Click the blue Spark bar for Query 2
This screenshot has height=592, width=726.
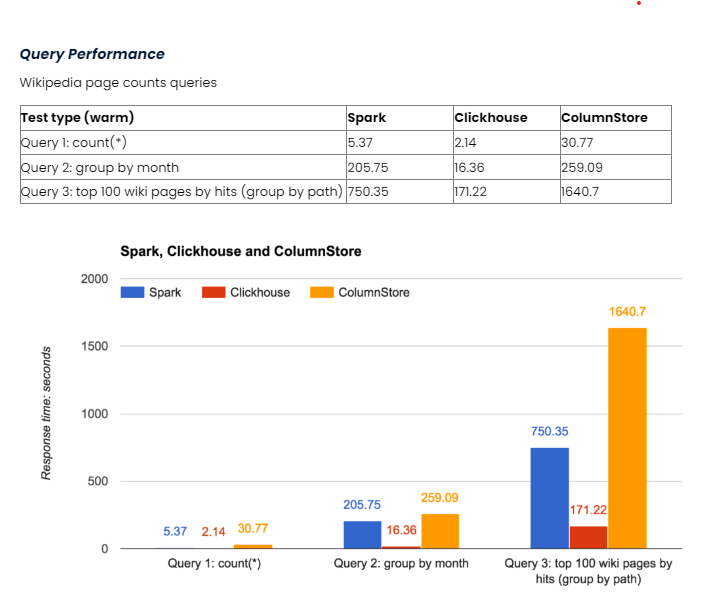[x=363, y=535]
